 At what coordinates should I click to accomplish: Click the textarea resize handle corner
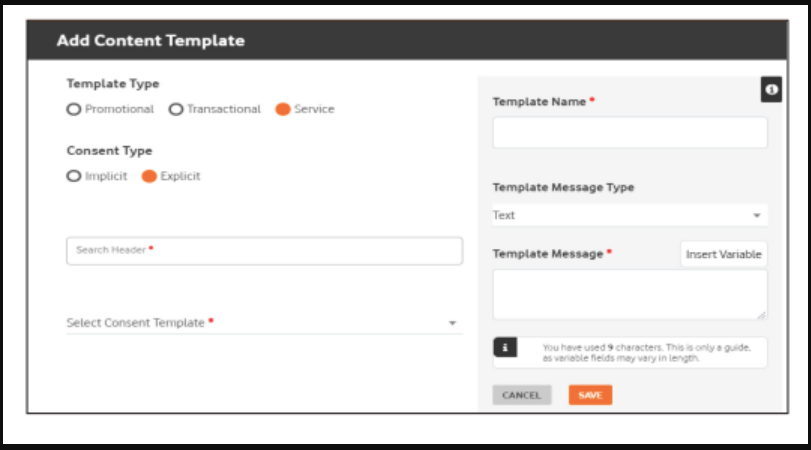[x=761, y=314]
